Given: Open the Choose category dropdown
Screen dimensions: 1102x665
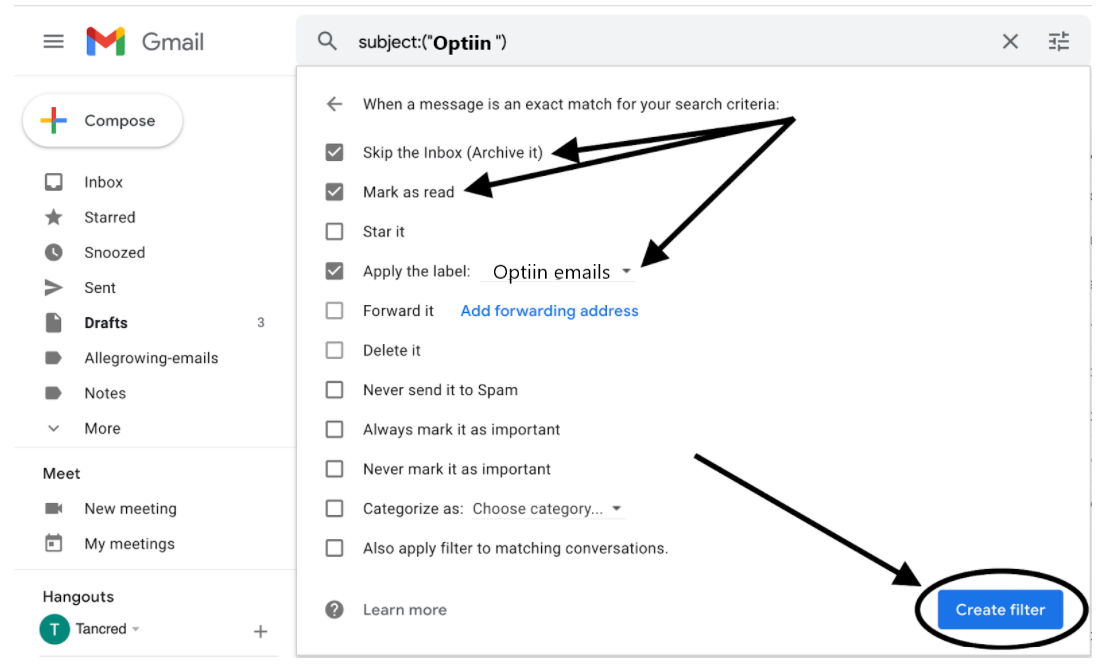Looking at the screenshot, I should pos(548,508).
